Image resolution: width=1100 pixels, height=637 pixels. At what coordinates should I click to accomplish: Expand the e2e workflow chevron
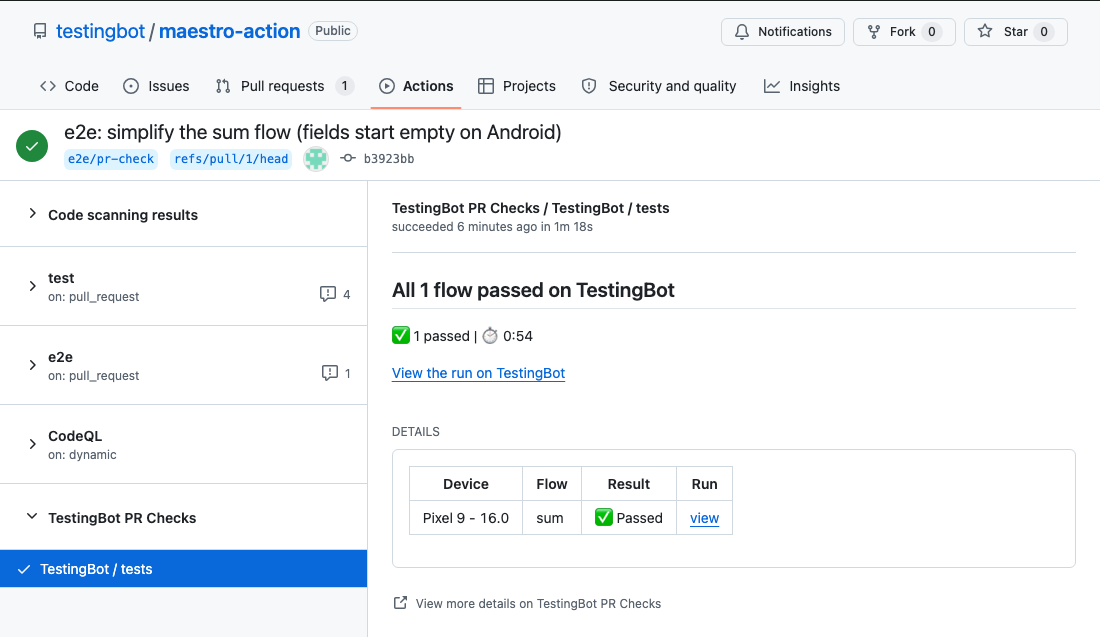pyautogui.click(x=32, y=366)
